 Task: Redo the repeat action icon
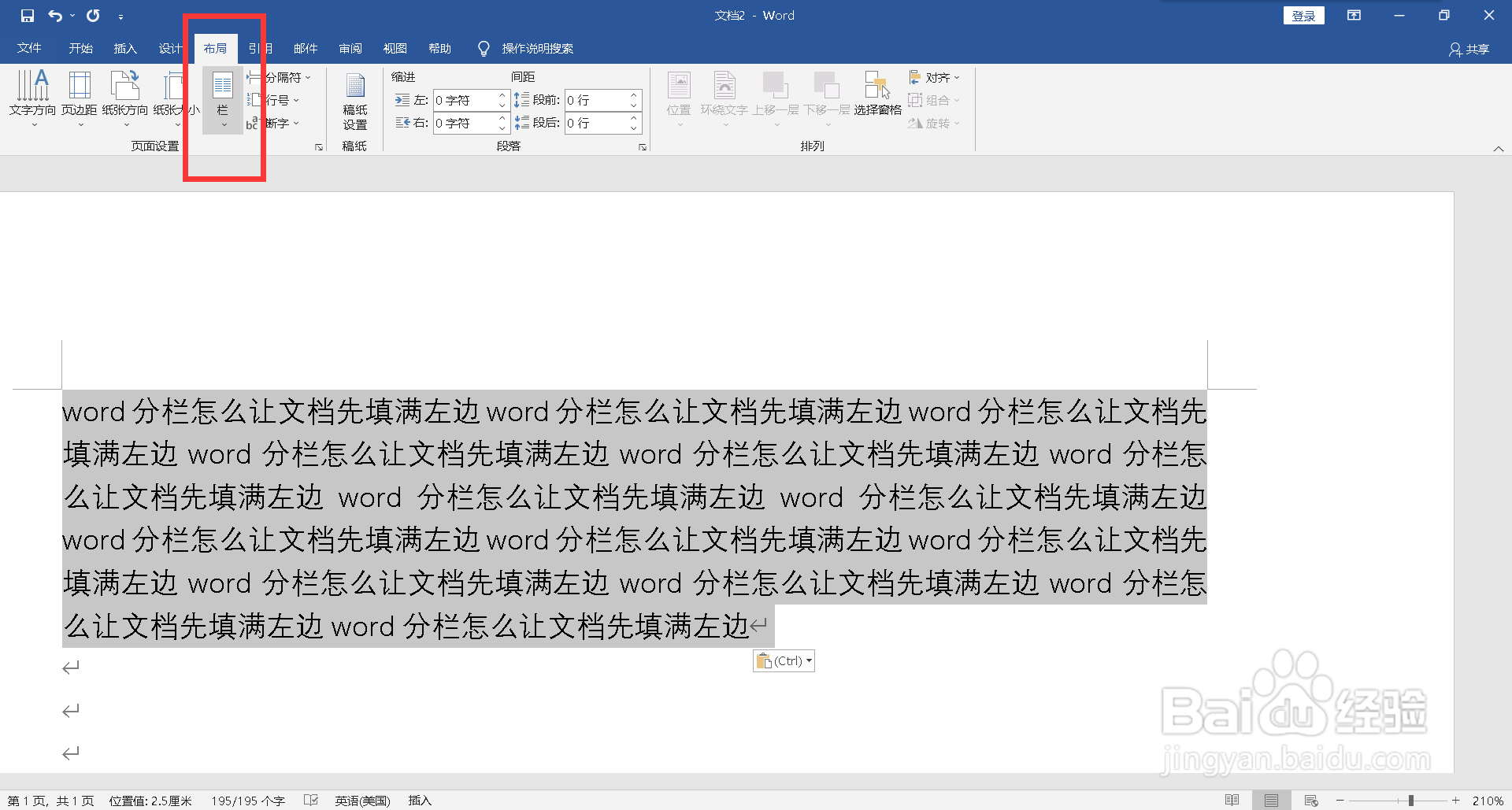pyautogui.click(x=93, y=16)
